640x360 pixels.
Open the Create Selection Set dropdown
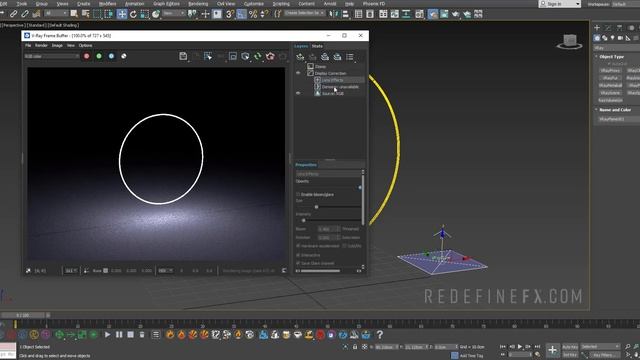coord(304,13)
